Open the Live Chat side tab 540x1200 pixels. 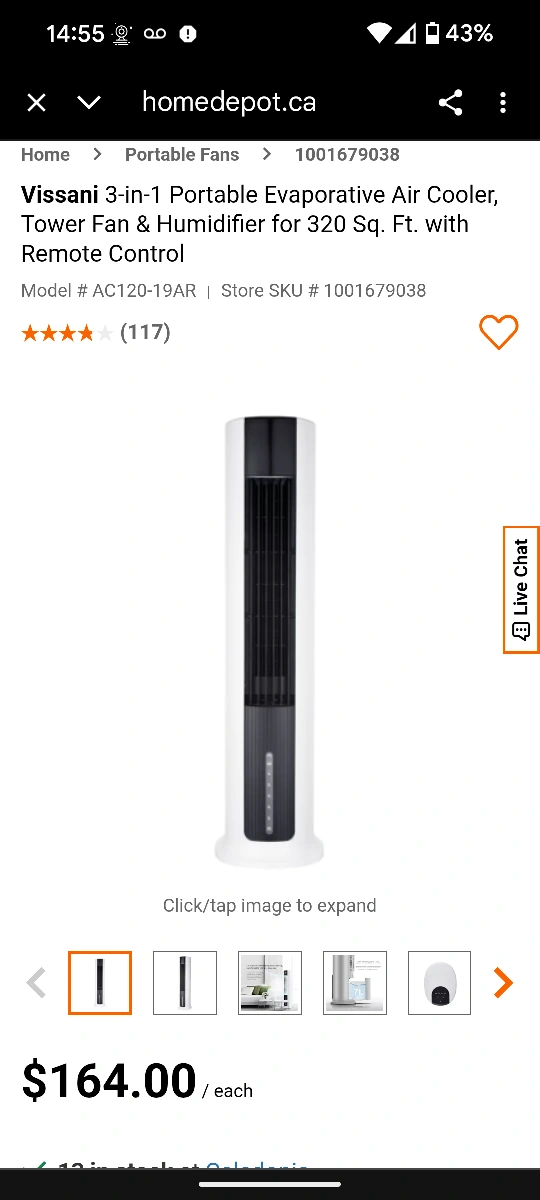coord(521,590)
